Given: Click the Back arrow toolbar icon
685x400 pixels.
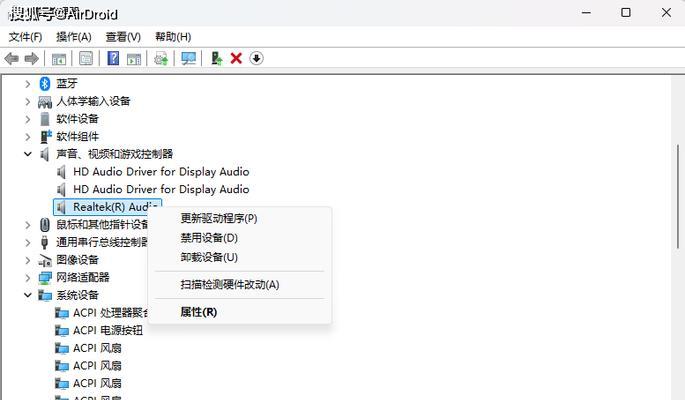Looking at the screenshot, I should 11,59.
